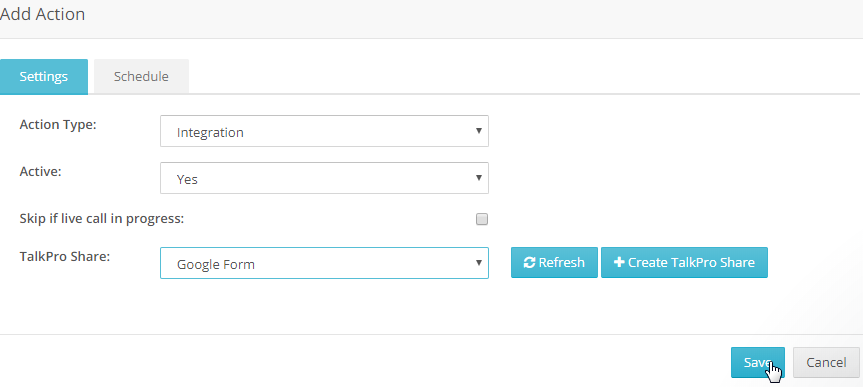Switch to the Settings tab
Viewport: 863px width, 387px height.
[43, 77]
